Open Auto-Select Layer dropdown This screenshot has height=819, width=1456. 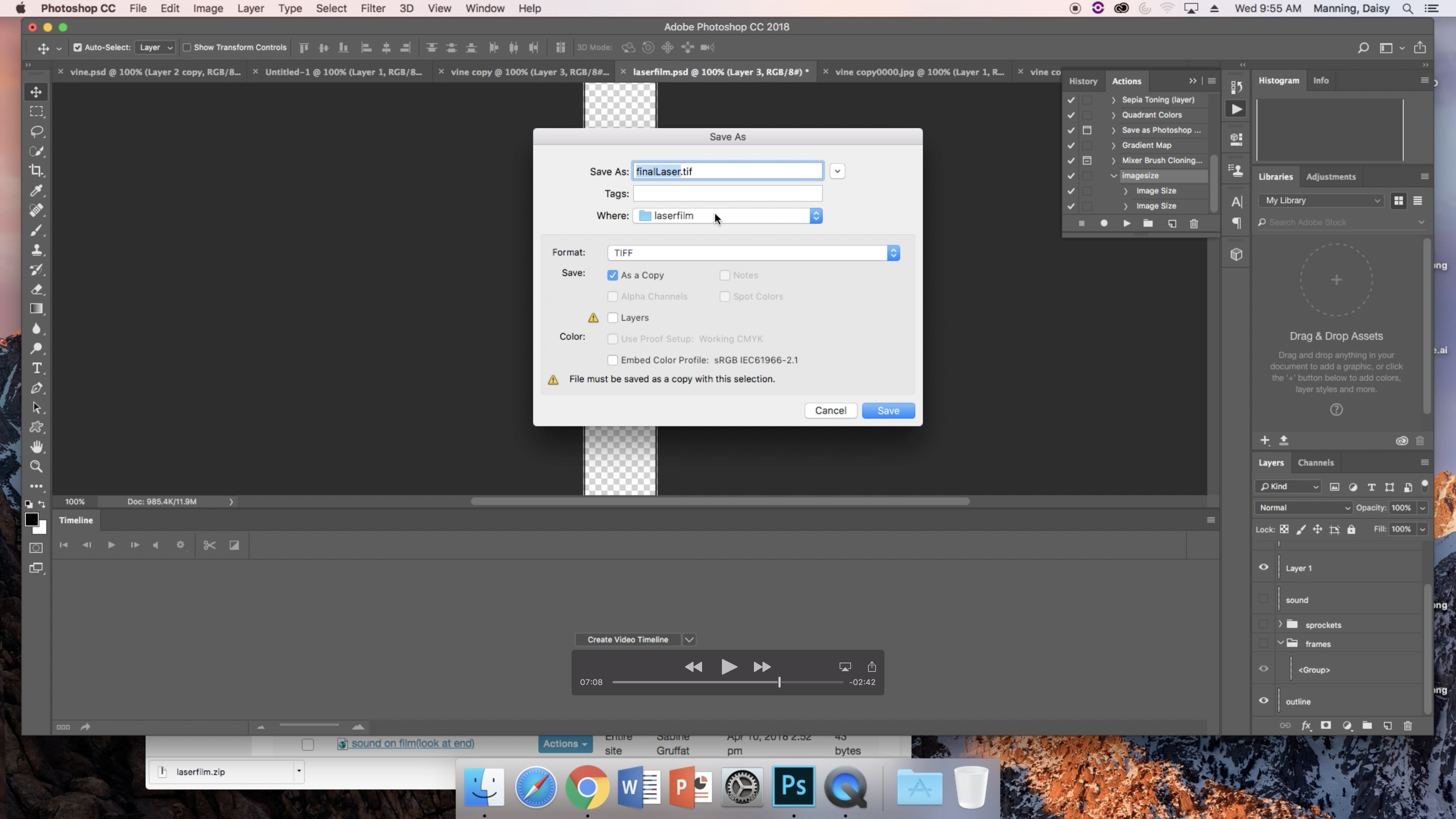155,48
